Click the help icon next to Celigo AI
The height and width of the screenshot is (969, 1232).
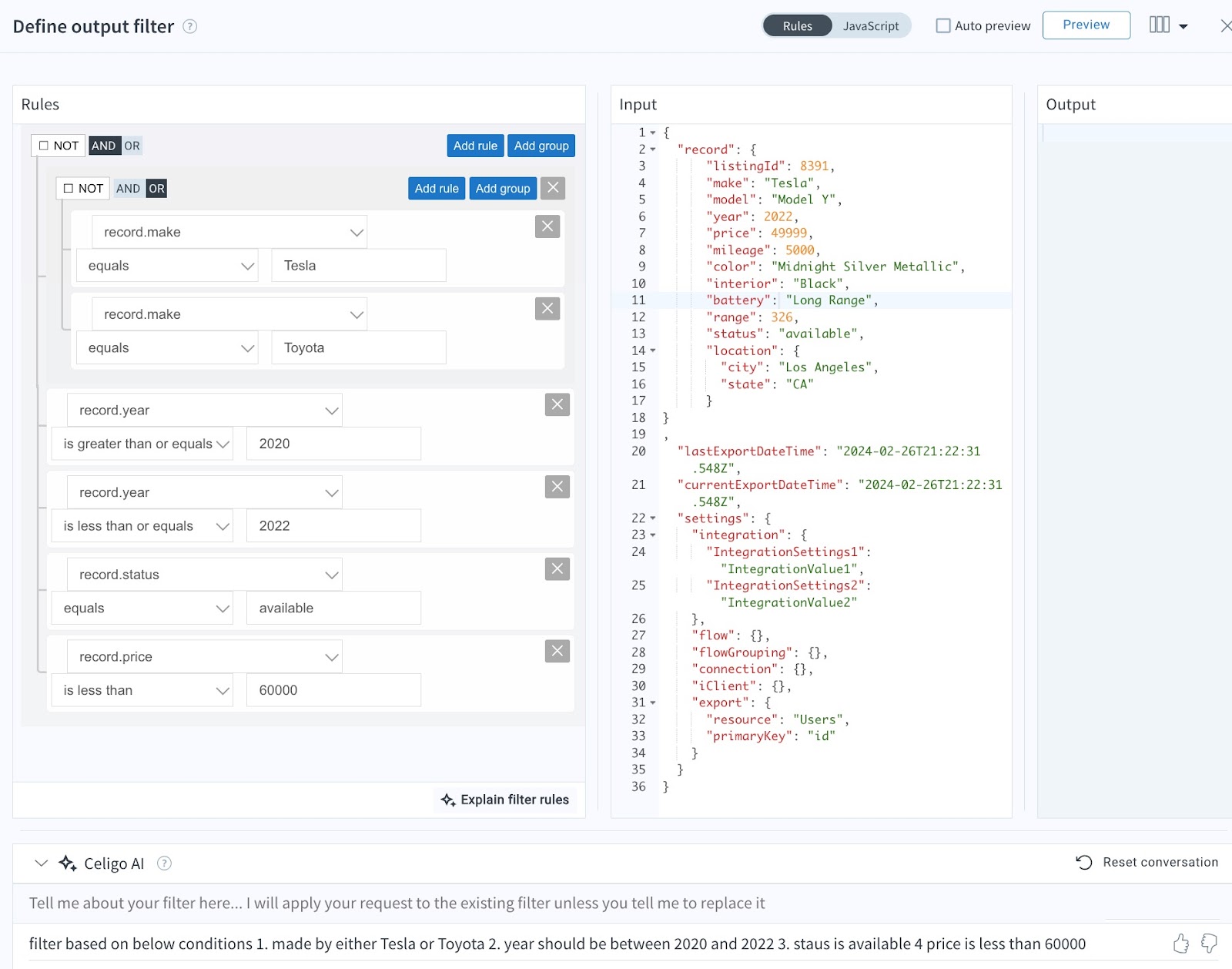(x=164, y=863)
